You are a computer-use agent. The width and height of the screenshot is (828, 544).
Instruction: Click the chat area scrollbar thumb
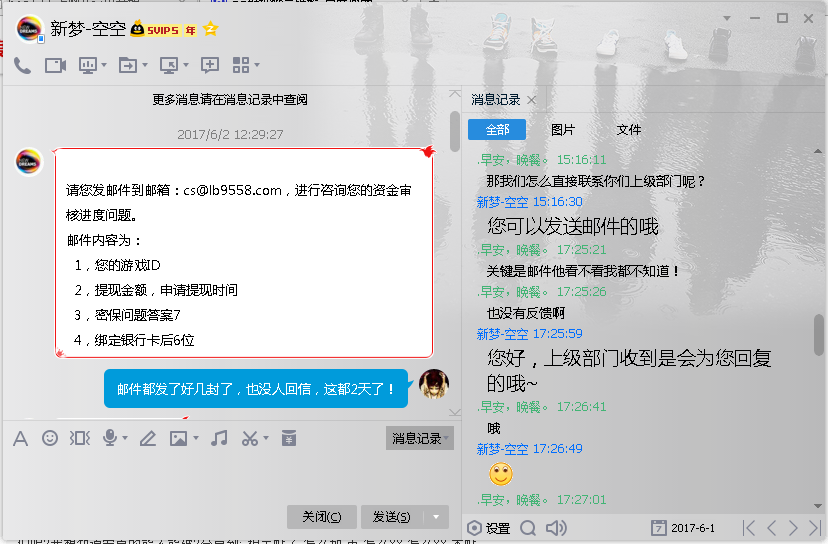455,131
